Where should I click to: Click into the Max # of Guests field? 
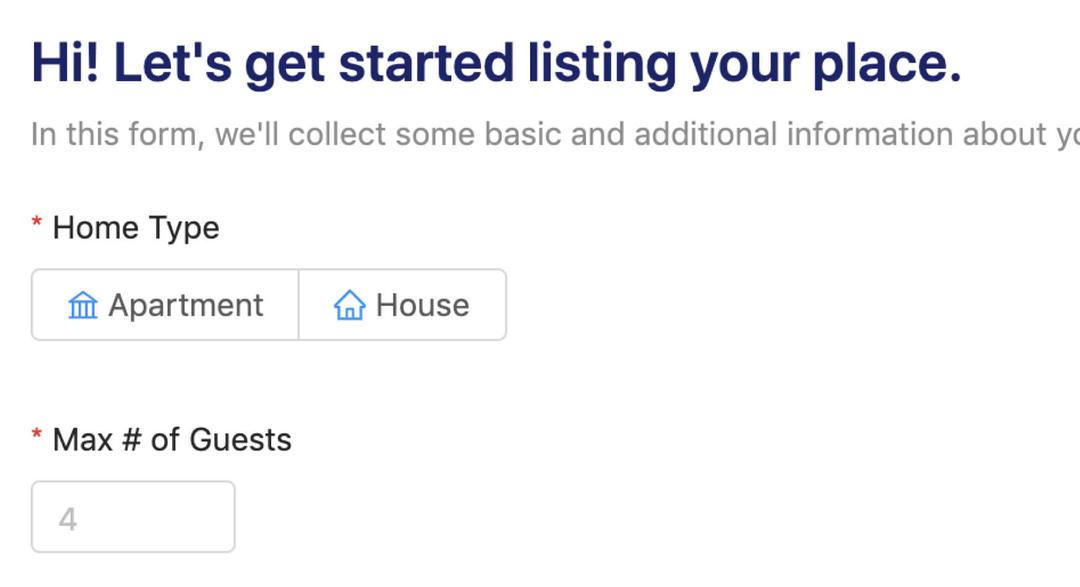(x=133, y=517)
